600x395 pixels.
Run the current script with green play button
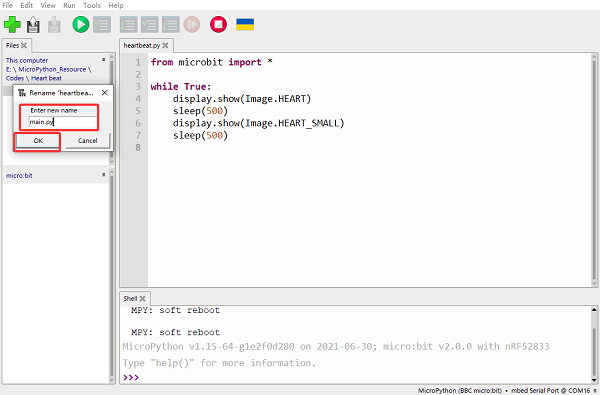pos(81,24)
